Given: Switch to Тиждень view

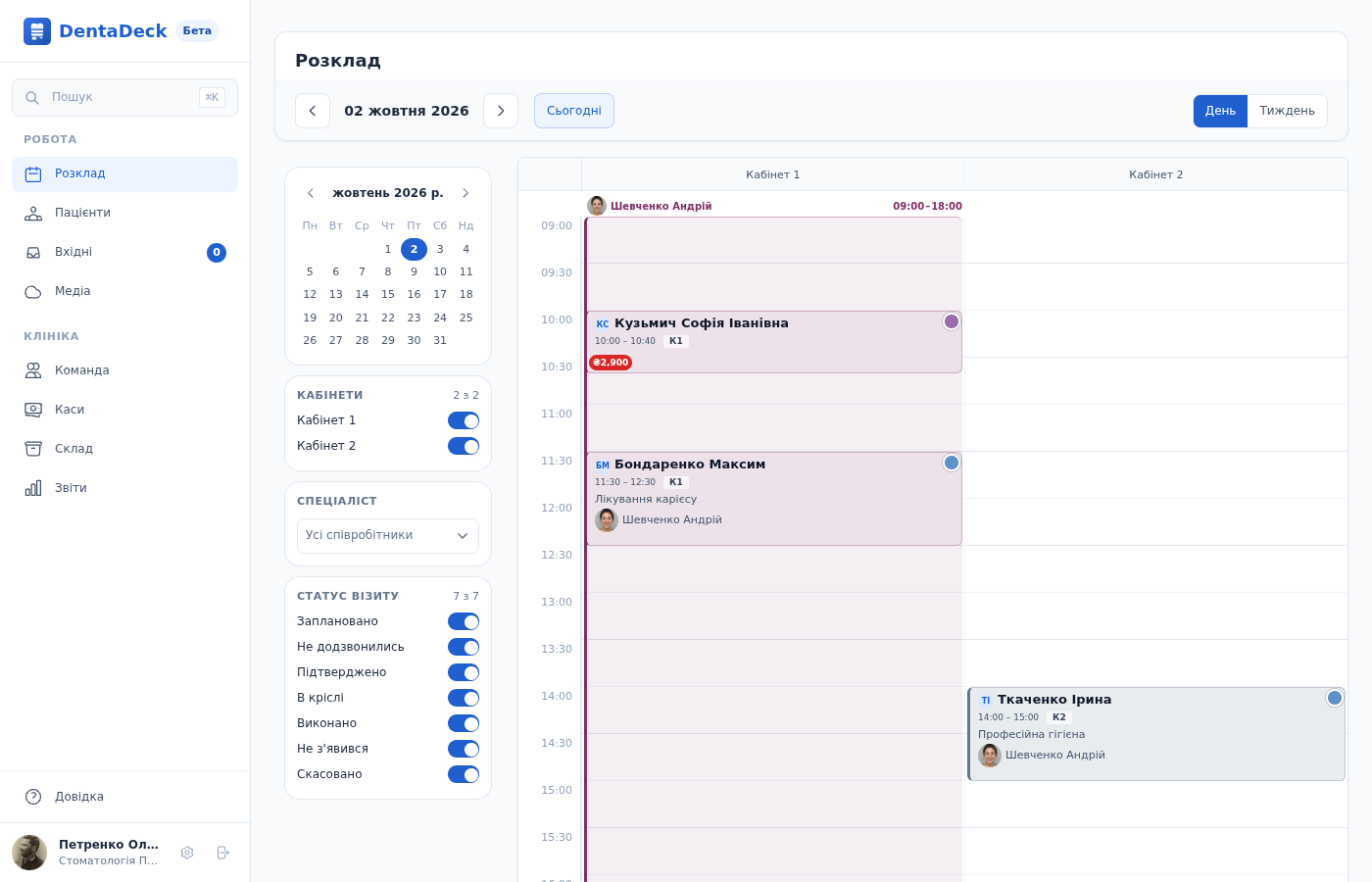Looking at the screenshot, I should tap(1287, 111).
